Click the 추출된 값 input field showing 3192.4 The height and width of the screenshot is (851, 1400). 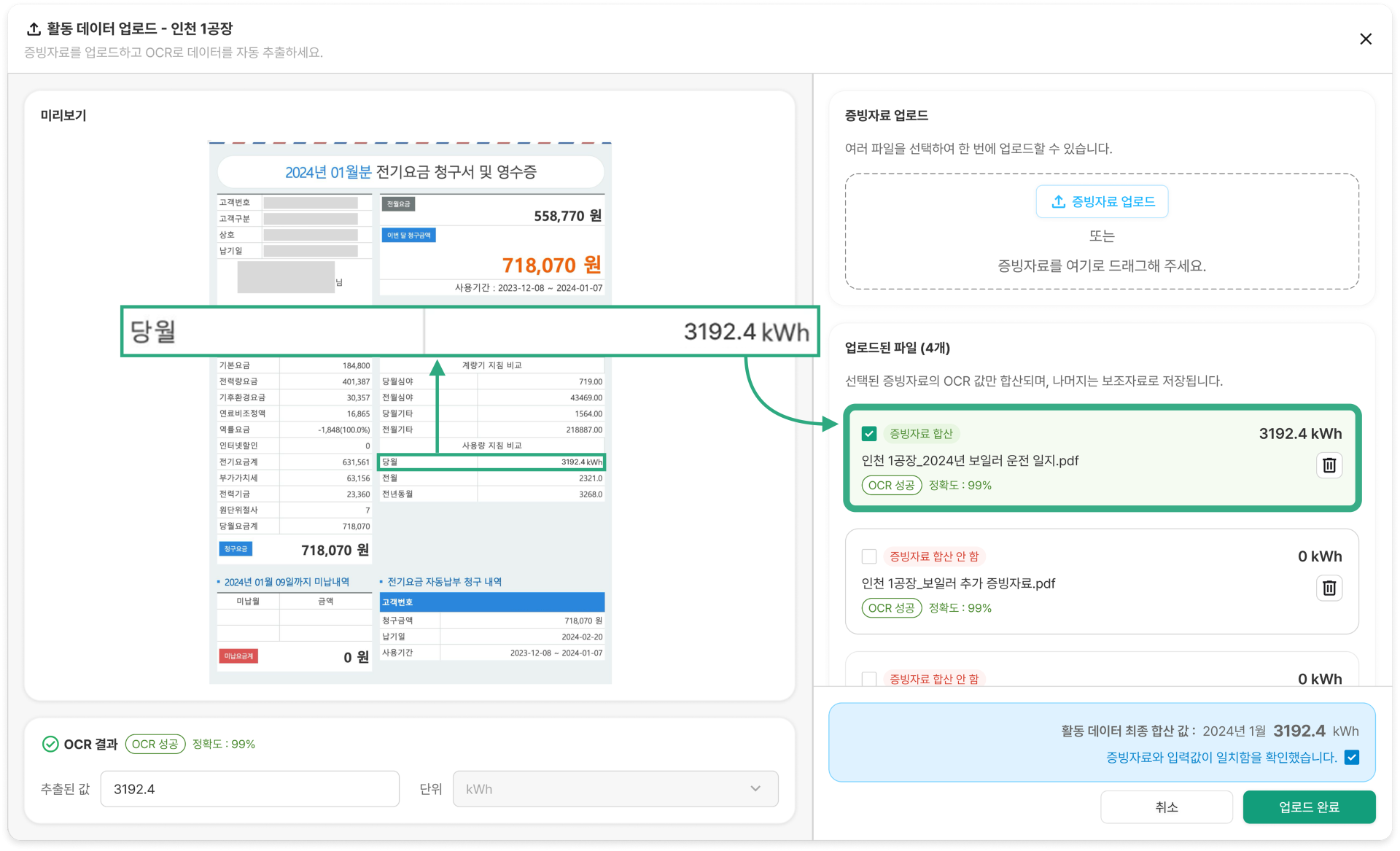click(250, 788)
